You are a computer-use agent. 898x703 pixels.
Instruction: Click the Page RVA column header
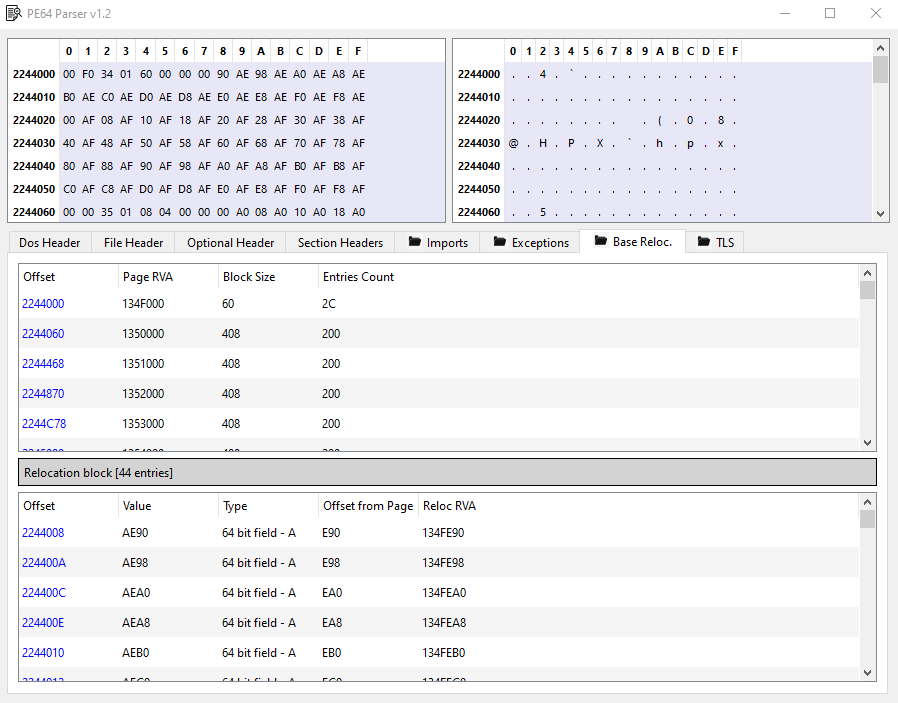pos(148,277)
